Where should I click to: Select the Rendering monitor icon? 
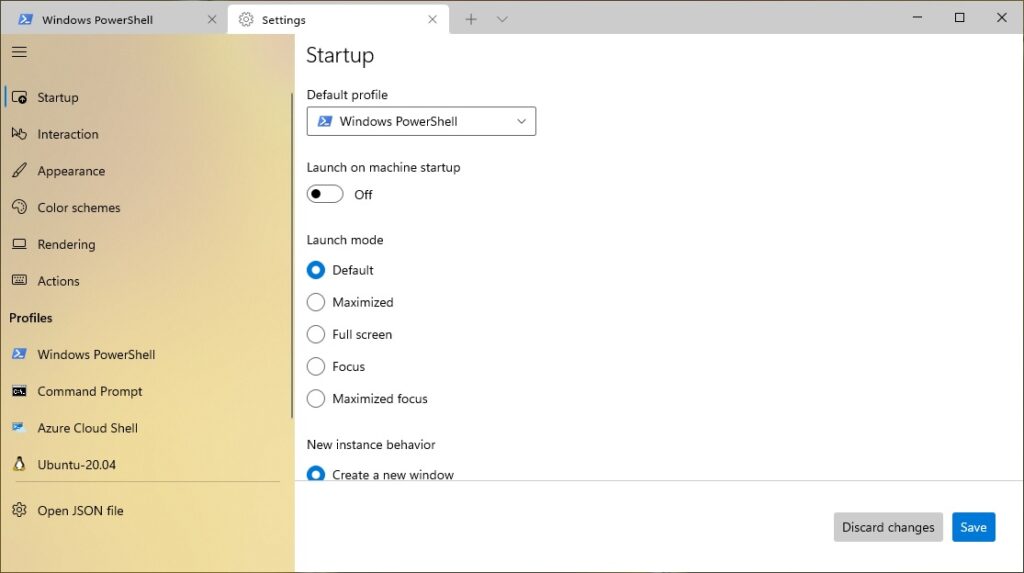(19, 244)
